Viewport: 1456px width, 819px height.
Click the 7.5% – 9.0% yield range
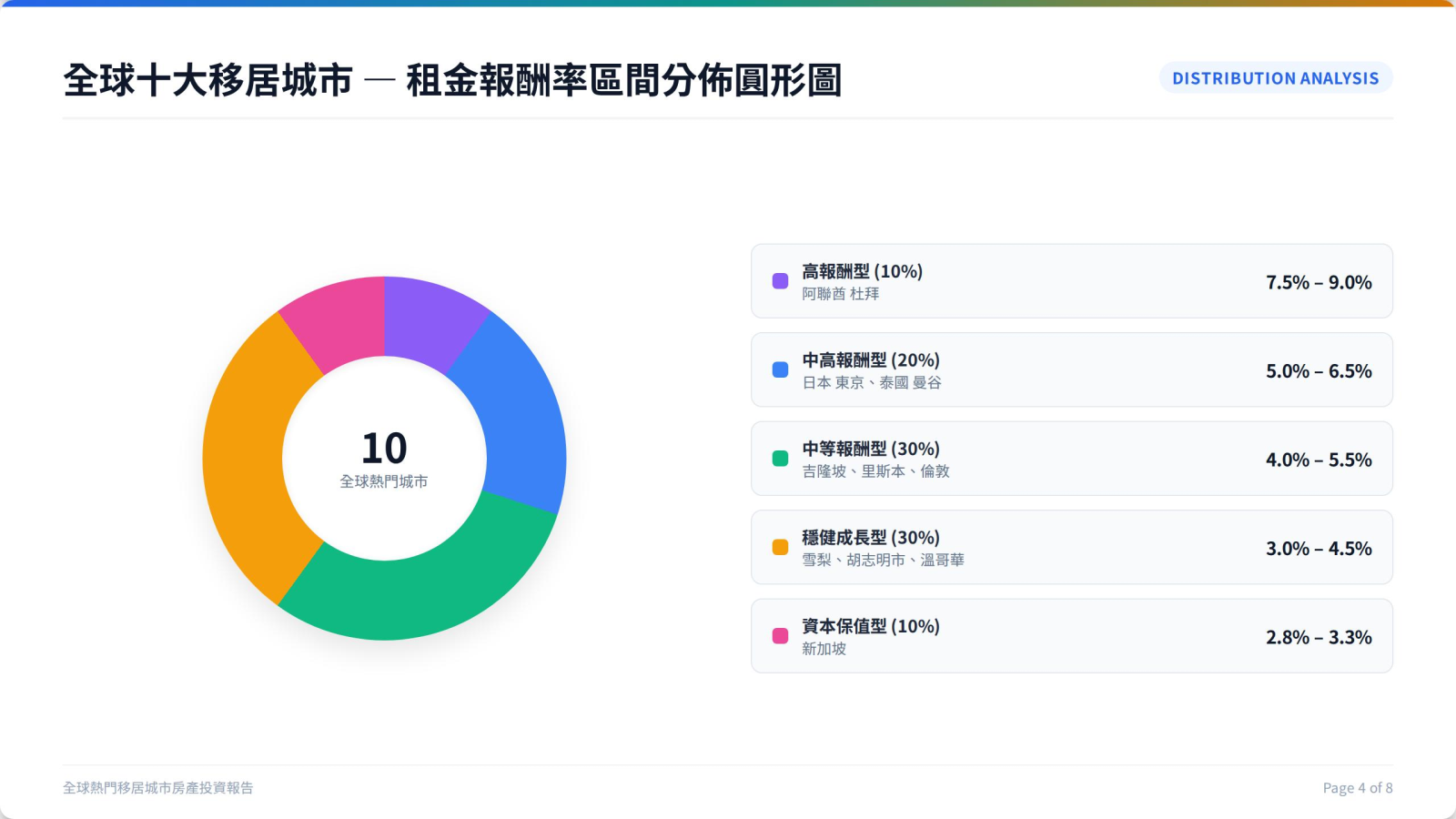[x=1319, y=282]
